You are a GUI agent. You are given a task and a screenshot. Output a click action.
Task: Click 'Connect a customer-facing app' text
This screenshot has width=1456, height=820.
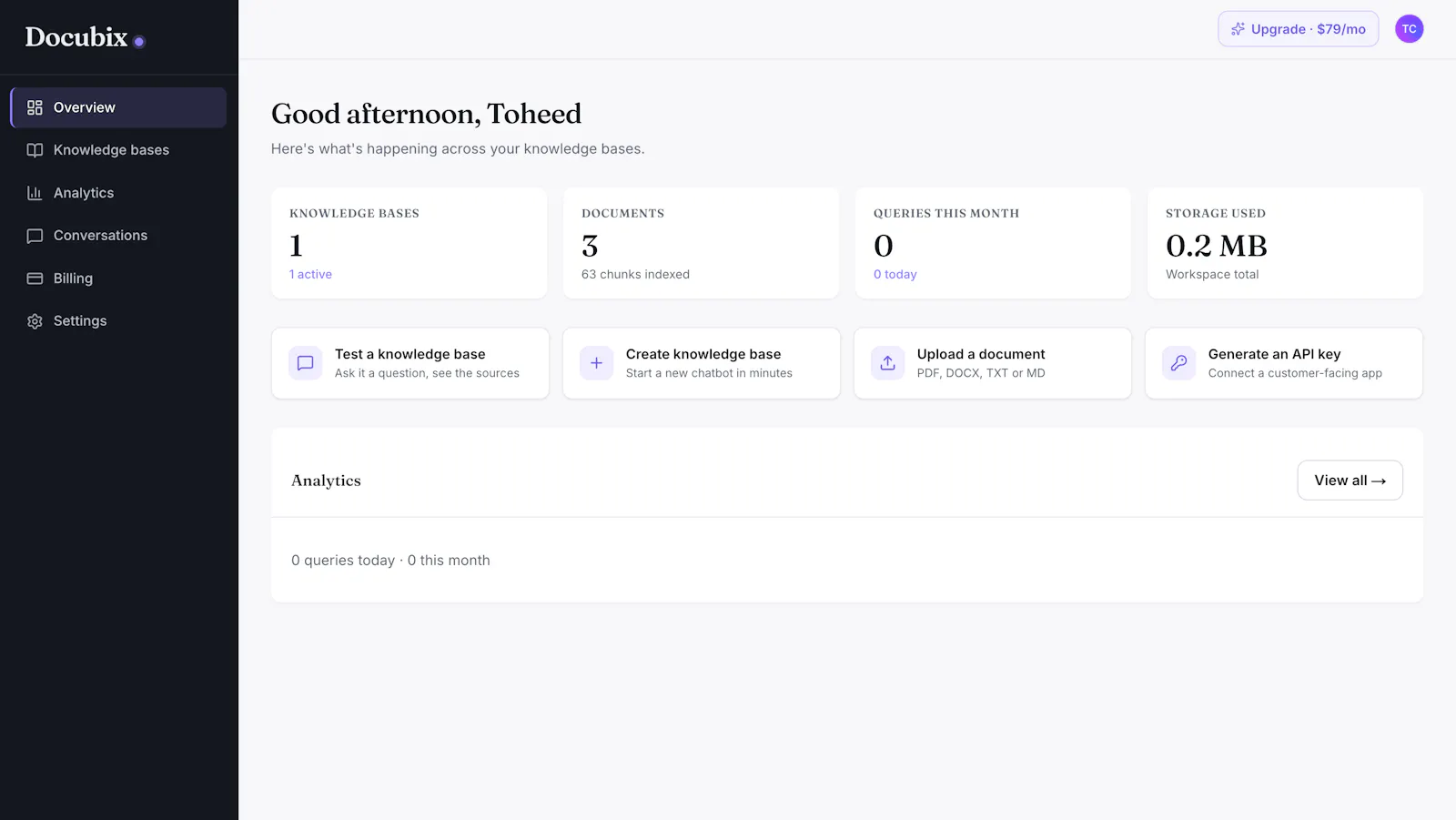(x=1295, y=373)
